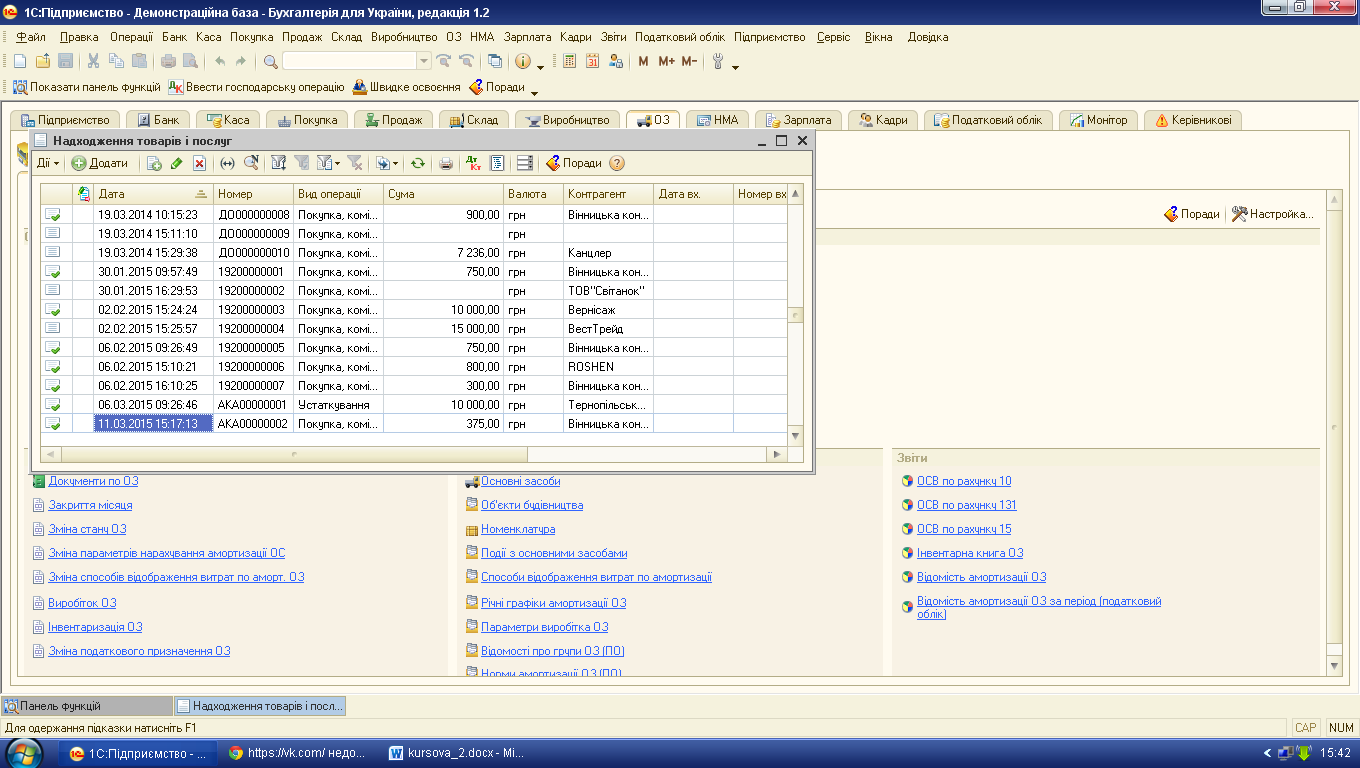This screenshot has height=768, width=1360.
Task: Select the row with ТОВ"Світанок"
Action: click(x=414, y=291)
